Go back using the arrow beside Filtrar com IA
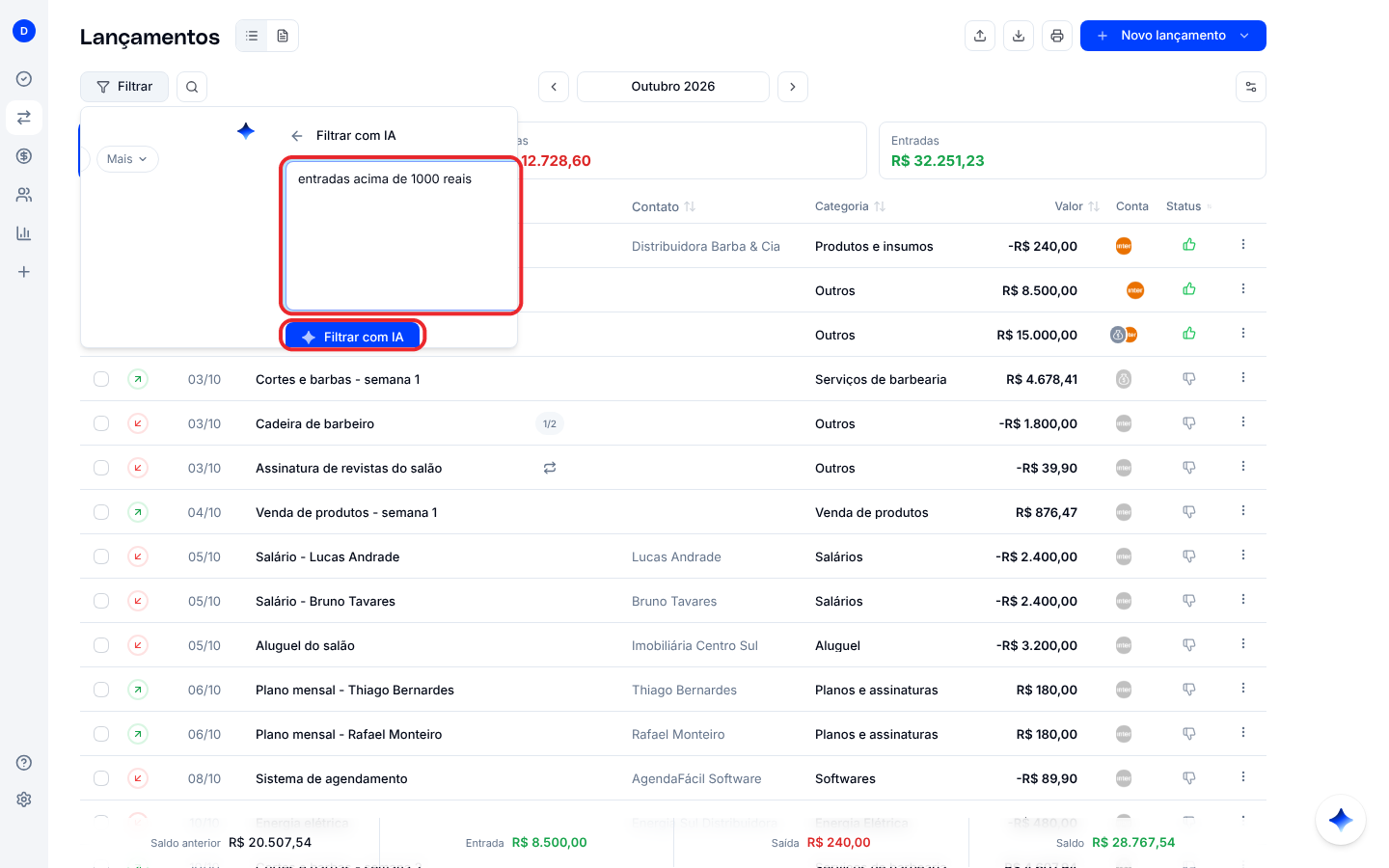 coord(297,136)
